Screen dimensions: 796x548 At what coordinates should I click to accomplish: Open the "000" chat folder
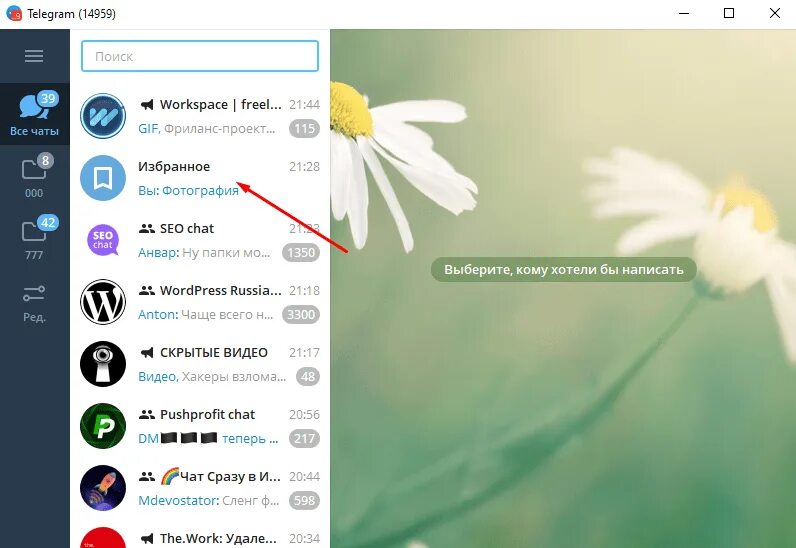(x=35, y=176)
